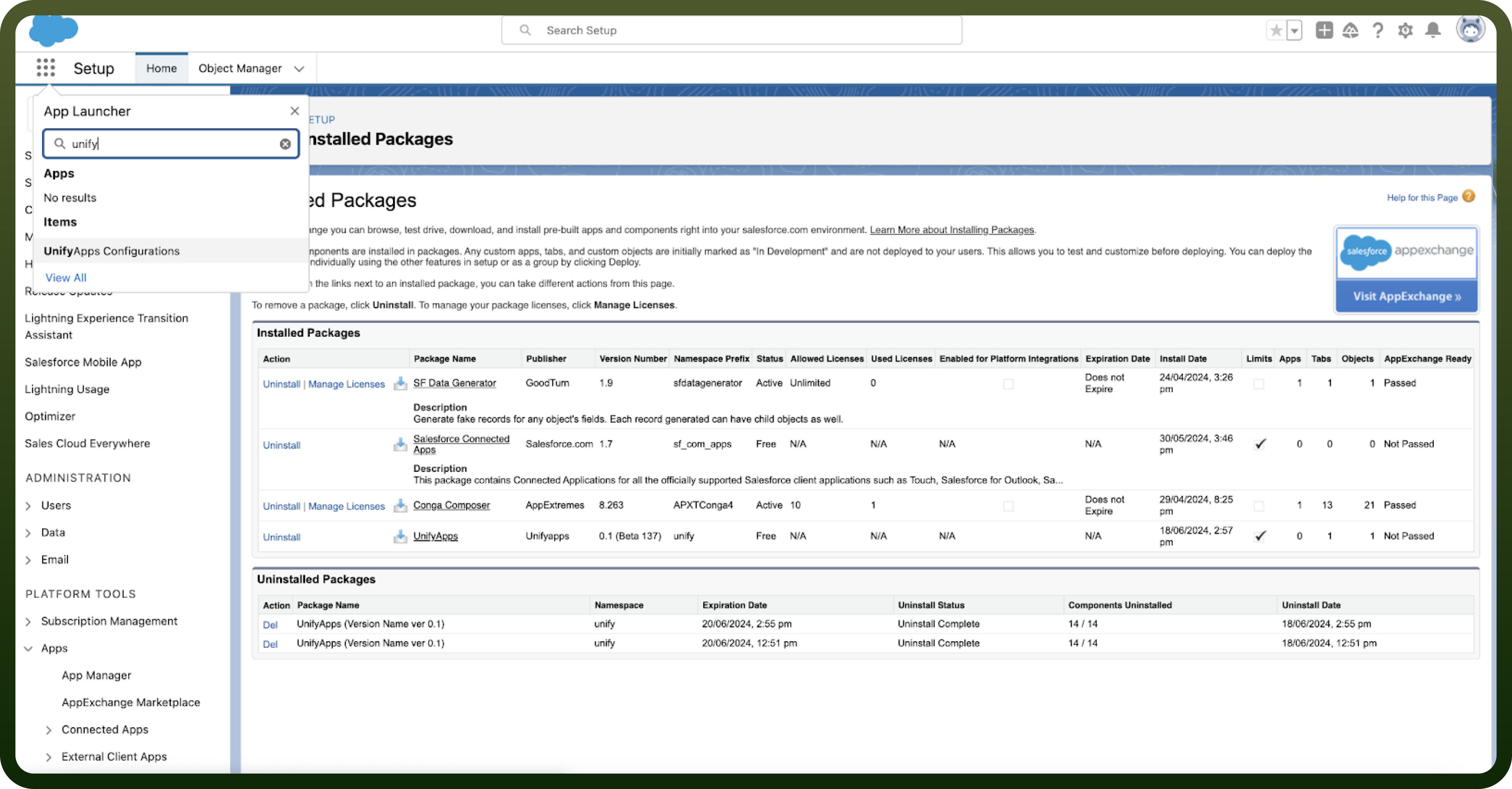Open the global actions plus icon

(1324, 30)
